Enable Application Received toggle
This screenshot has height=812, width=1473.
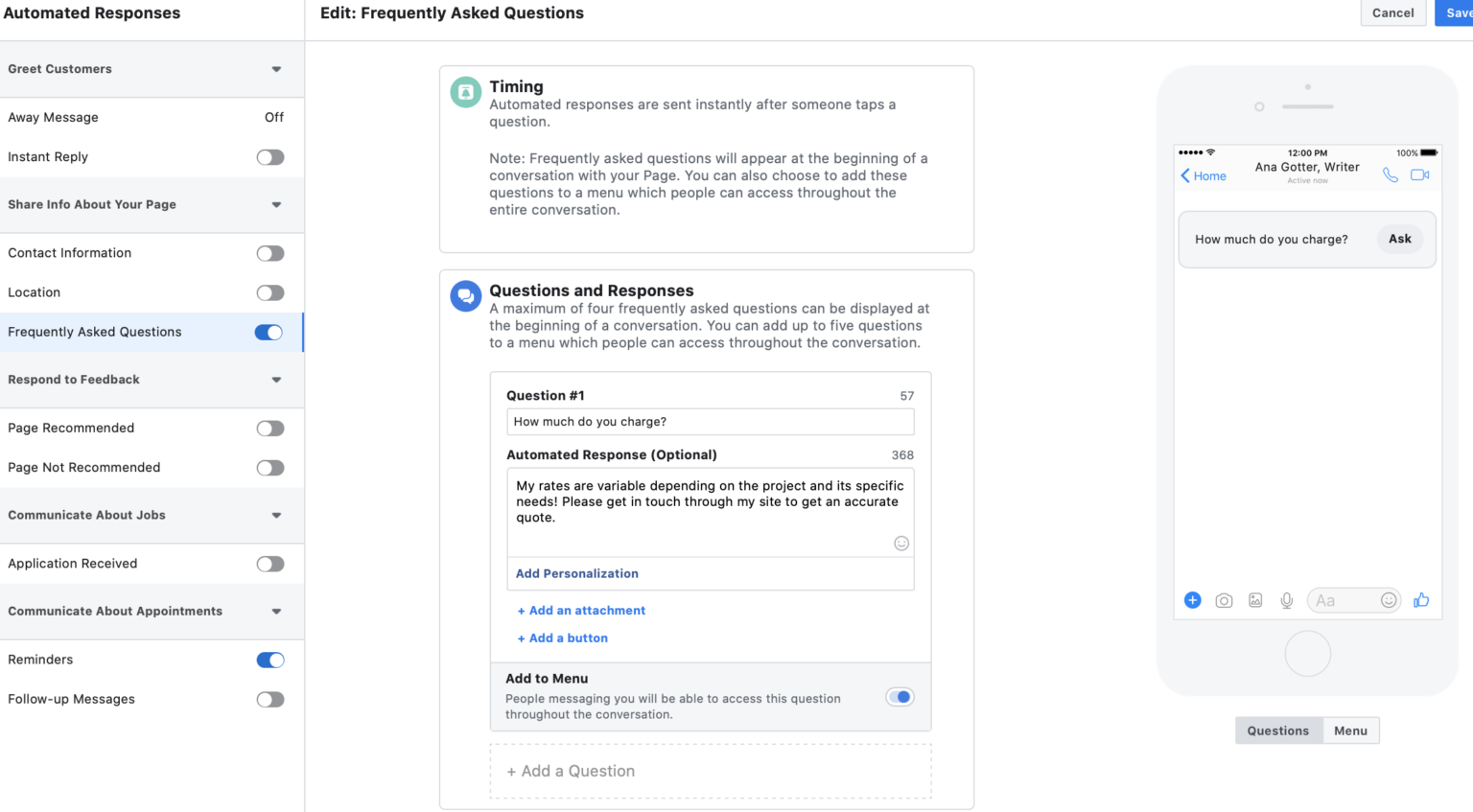pyautogui.click(x=270, y=564)
